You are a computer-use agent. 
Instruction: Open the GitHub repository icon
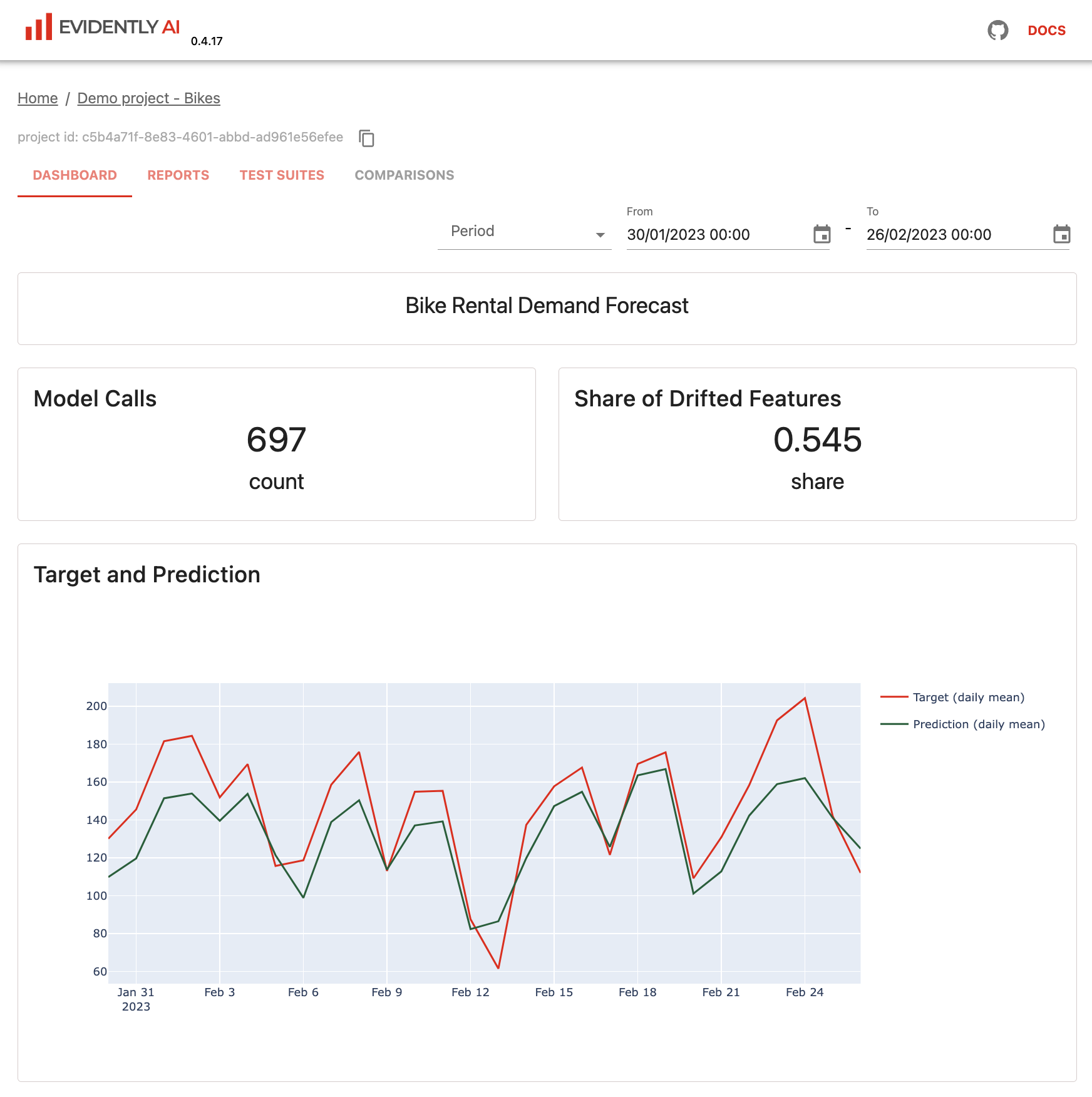pos(997,30)
